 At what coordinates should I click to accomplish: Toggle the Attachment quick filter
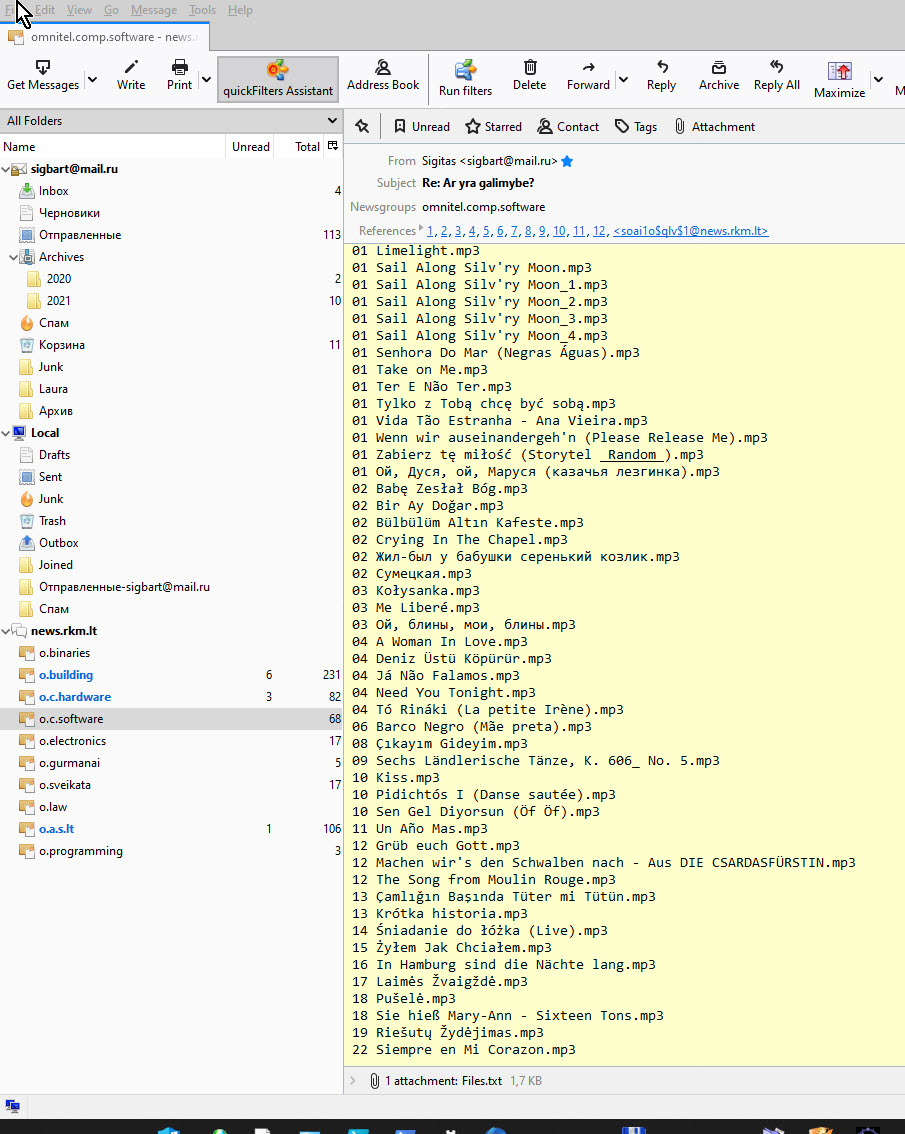tap(713, 127)
